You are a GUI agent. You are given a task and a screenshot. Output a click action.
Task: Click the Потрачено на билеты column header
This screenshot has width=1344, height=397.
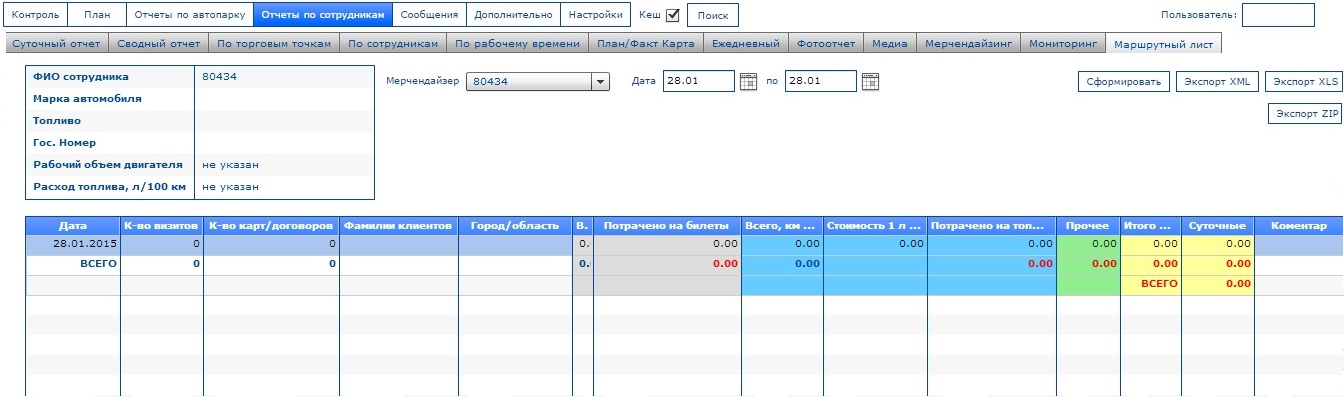tap(667, 226)
